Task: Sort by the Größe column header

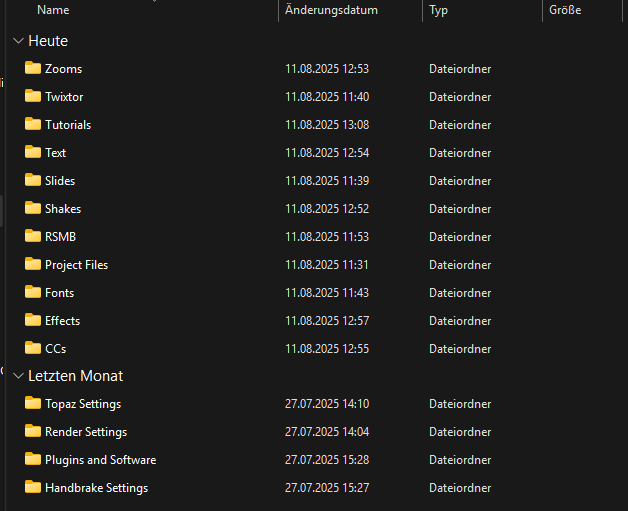Action: [565, 10]
